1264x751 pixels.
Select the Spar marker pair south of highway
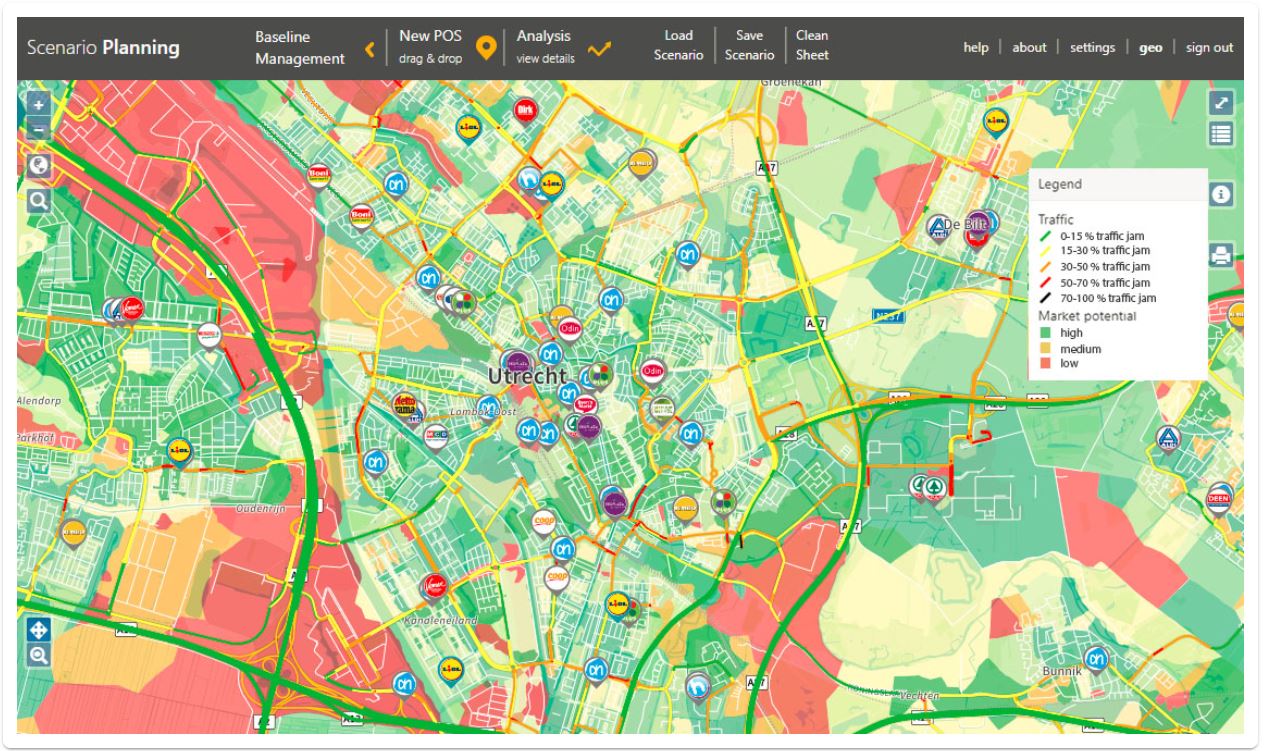click(x=927, y=488)
